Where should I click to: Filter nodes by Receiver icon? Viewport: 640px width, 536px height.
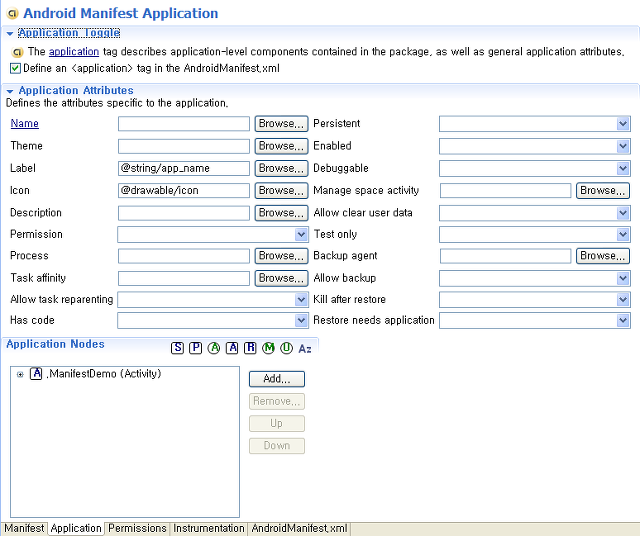pos(250,348)
